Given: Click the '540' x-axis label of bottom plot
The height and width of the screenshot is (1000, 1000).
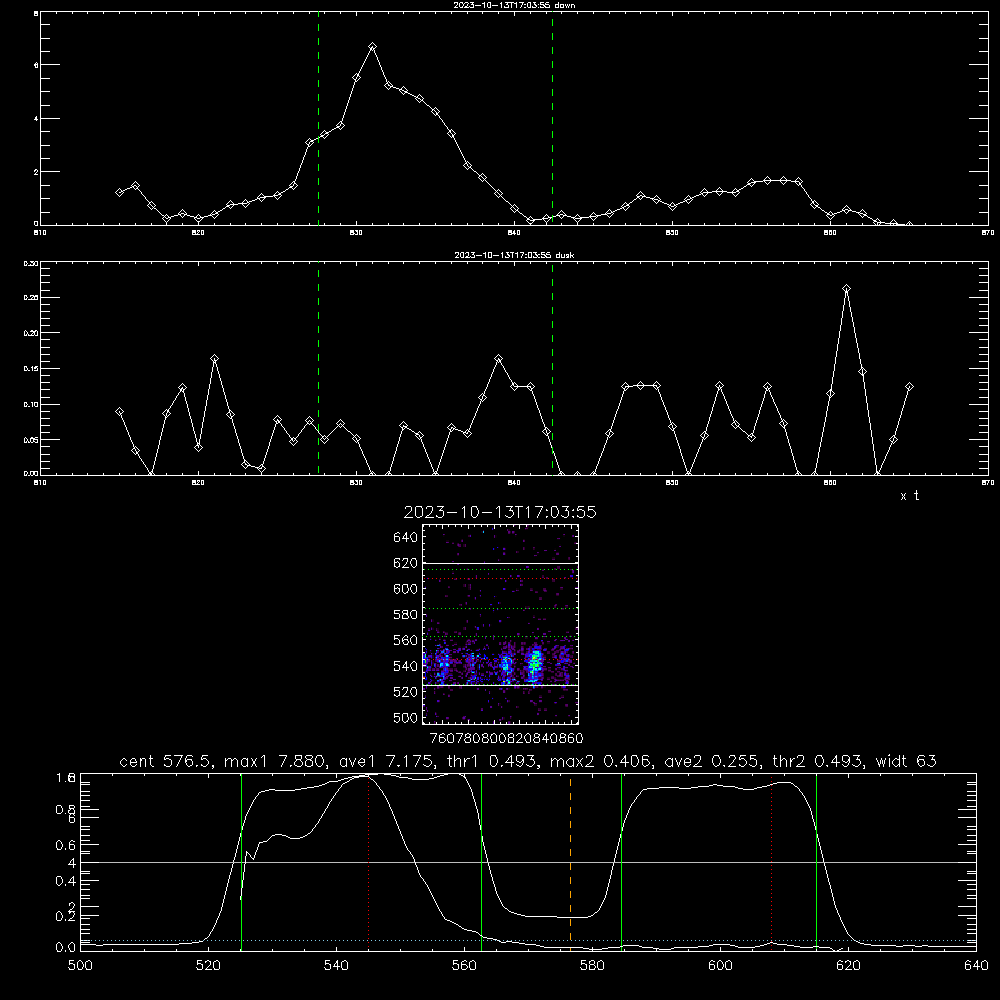Looking at the screenshot, I should 336,966.
